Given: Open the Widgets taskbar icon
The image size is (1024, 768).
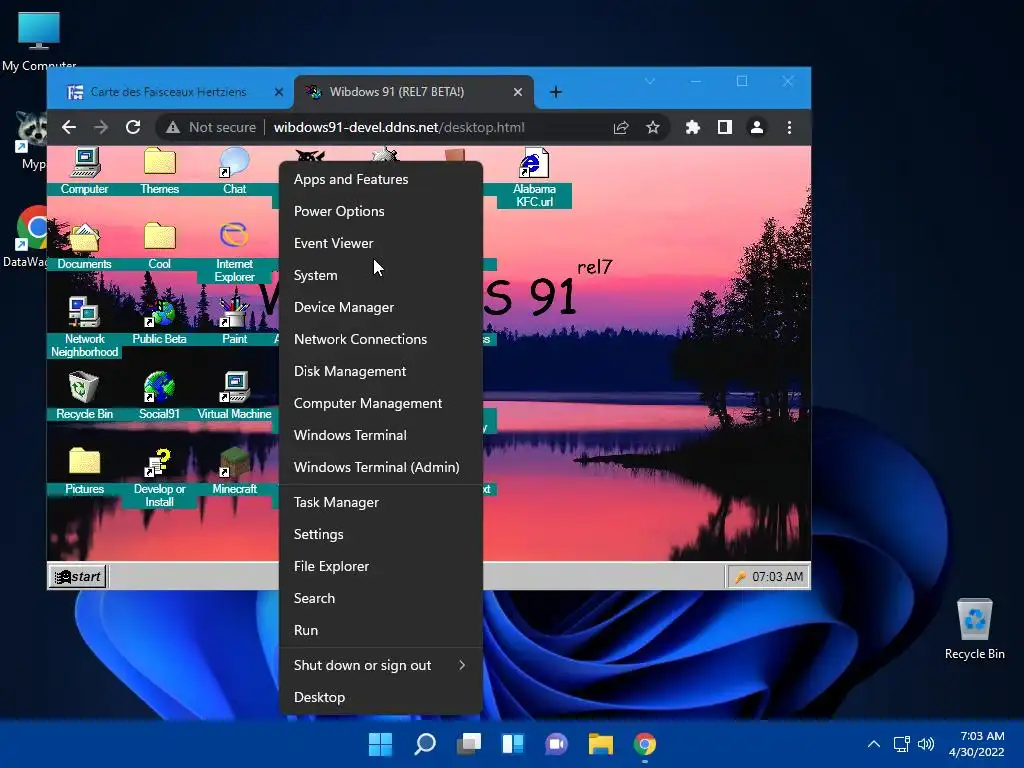Looking at the screenshot, I should pos(513,744).
